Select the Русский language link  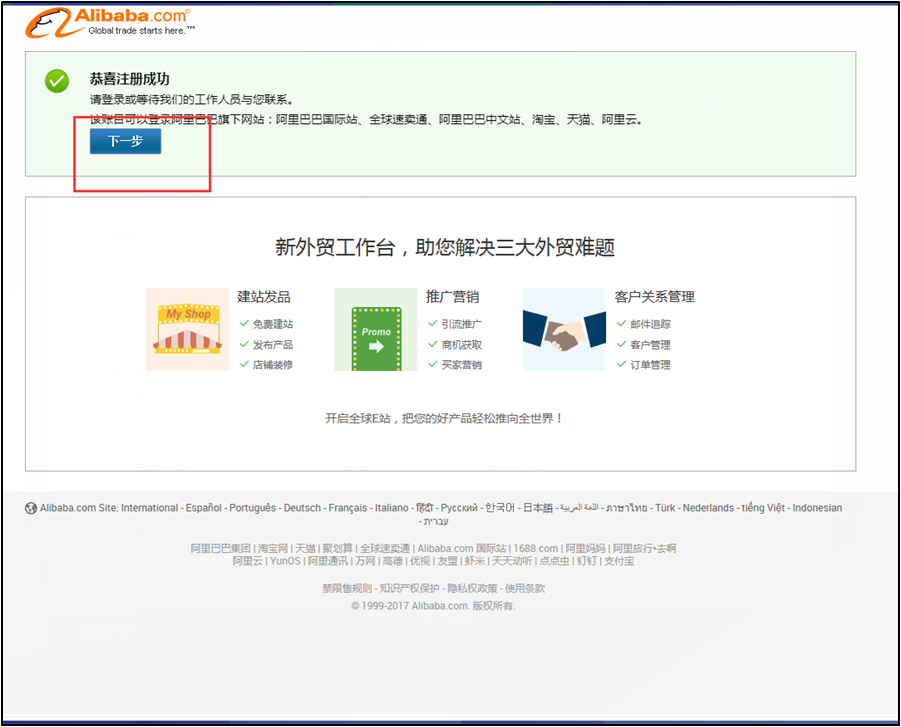(462, 508)
